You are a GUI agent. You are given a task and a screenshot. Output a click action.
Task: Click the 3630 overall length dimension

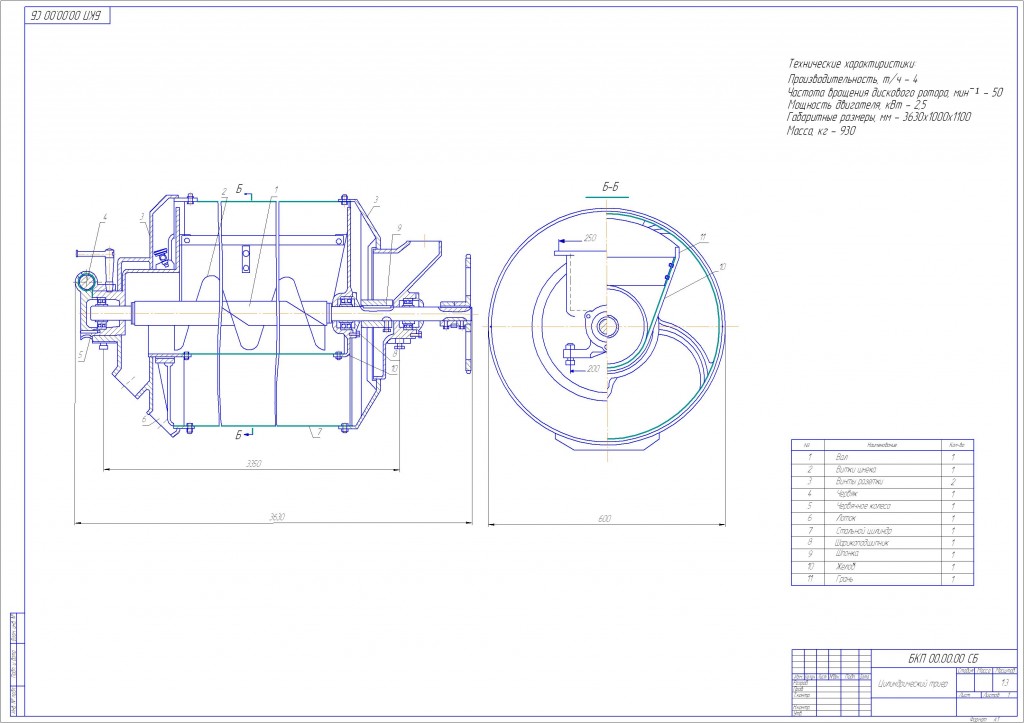[277, 517]
